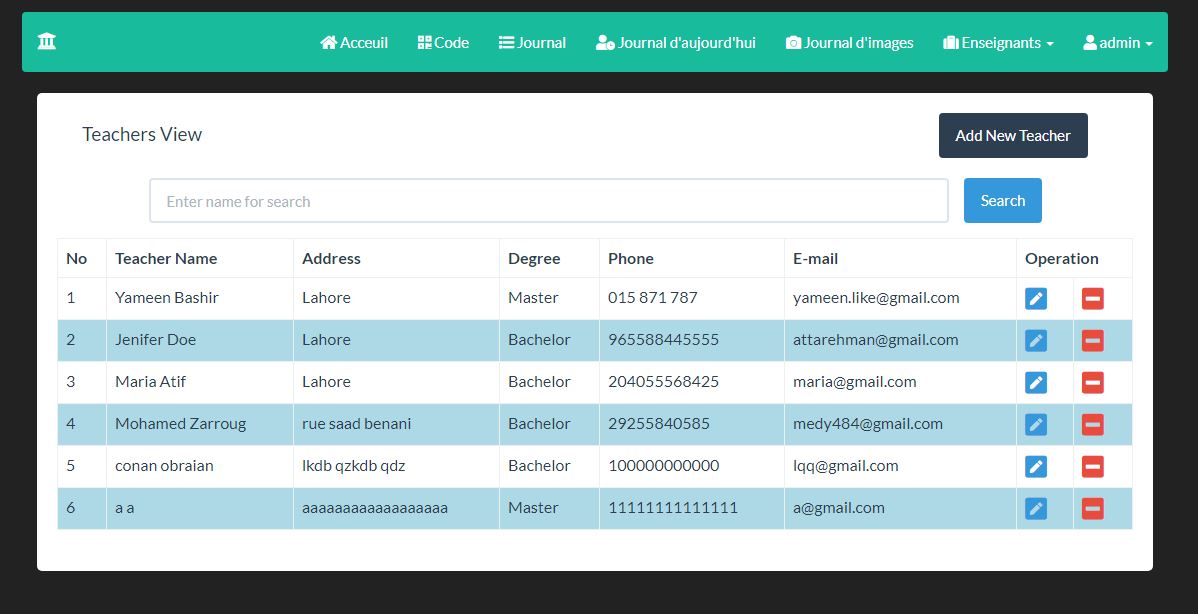Image resolution: width=1198 pixels, height=614 pixels.
Task: Click the Lahore address for Maria Atif
Action: (326, 382)
